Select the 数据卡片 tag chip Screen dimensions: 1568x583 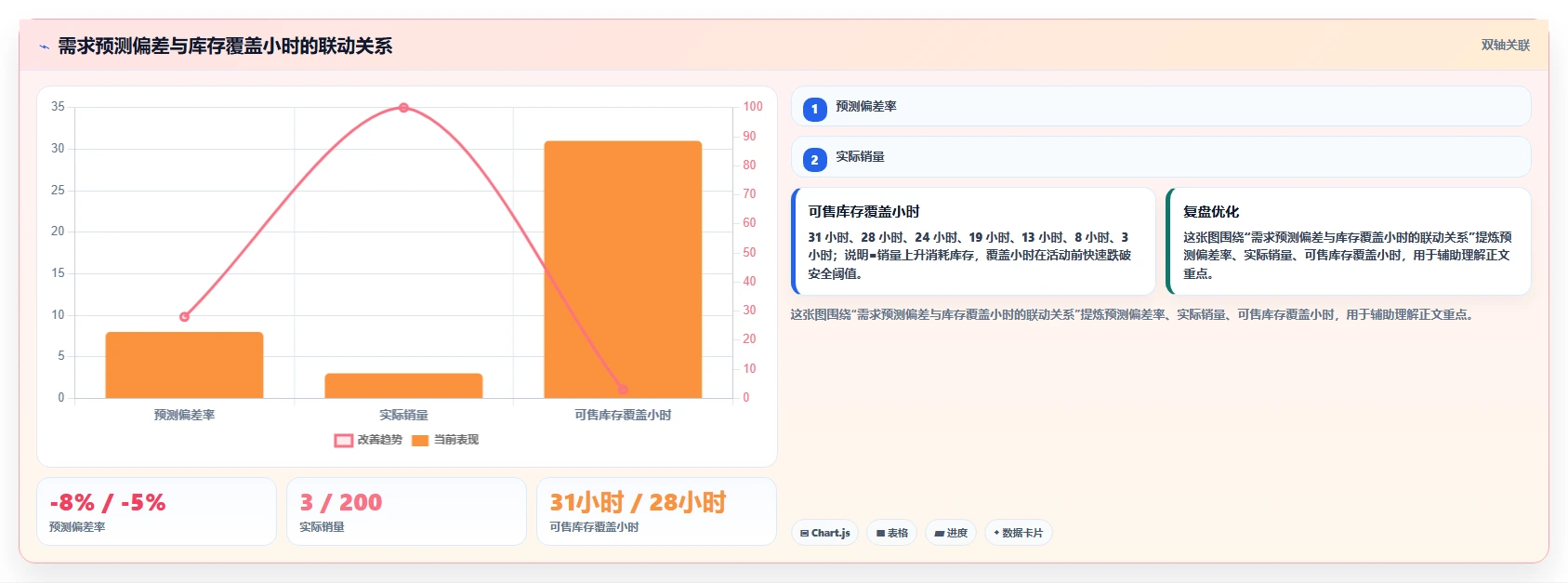pos(1018,533)
